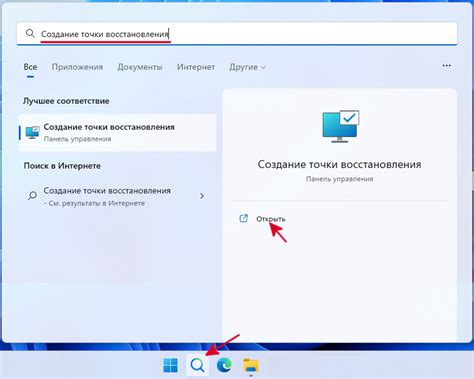Click the open-in-new-window icon beside Открыть

pyautogui.click(x=244, y=218)
